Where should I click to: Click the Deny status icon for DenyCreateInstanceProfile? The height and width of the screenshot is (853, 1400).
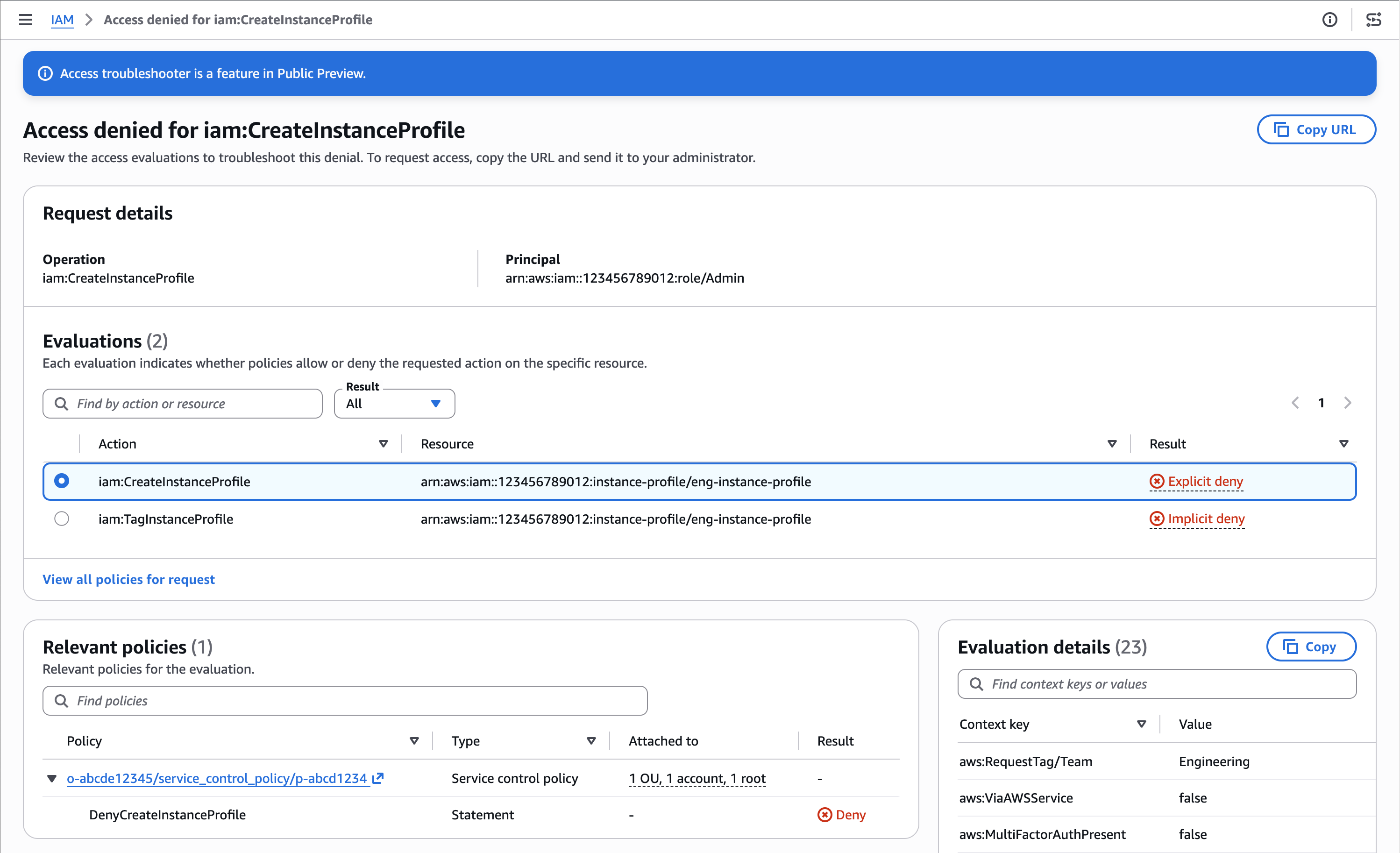pyautogui.click(x=824, y=815)
